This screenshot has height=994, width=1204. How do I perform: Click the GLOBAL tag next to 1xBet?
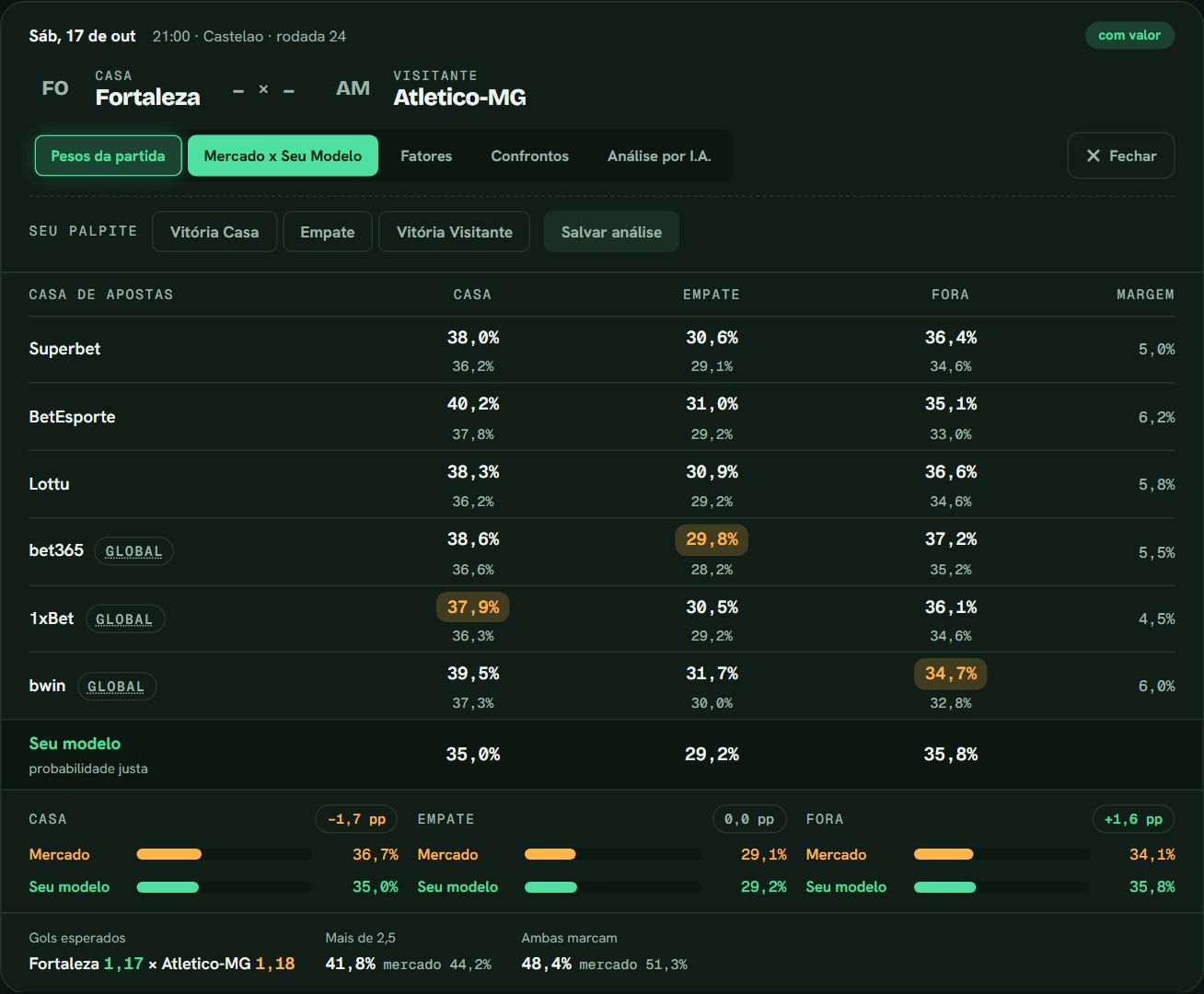[x=124, y=619]
